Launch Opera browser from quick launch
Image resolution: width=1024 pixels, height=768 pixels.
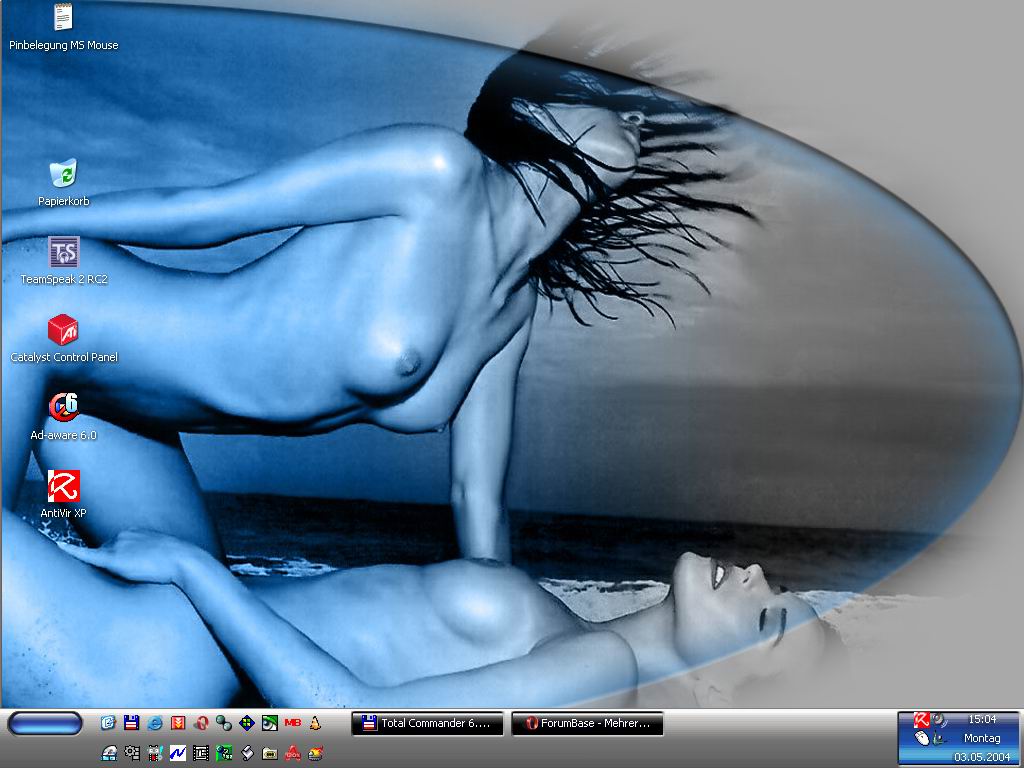(x=201, y=722)
